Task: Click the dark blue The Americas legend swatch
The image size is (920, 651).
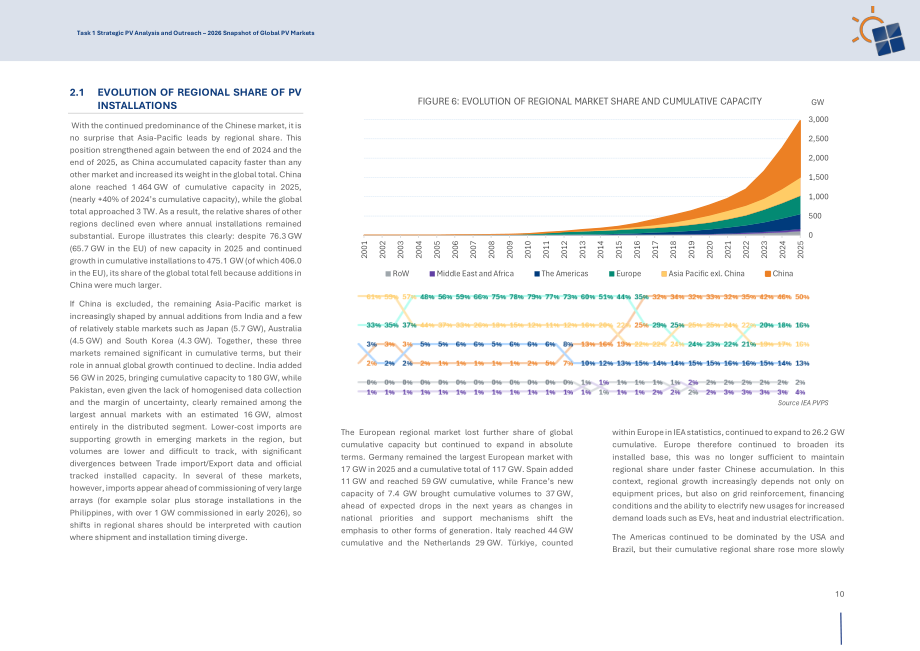Action: click(x=537, y=274)
